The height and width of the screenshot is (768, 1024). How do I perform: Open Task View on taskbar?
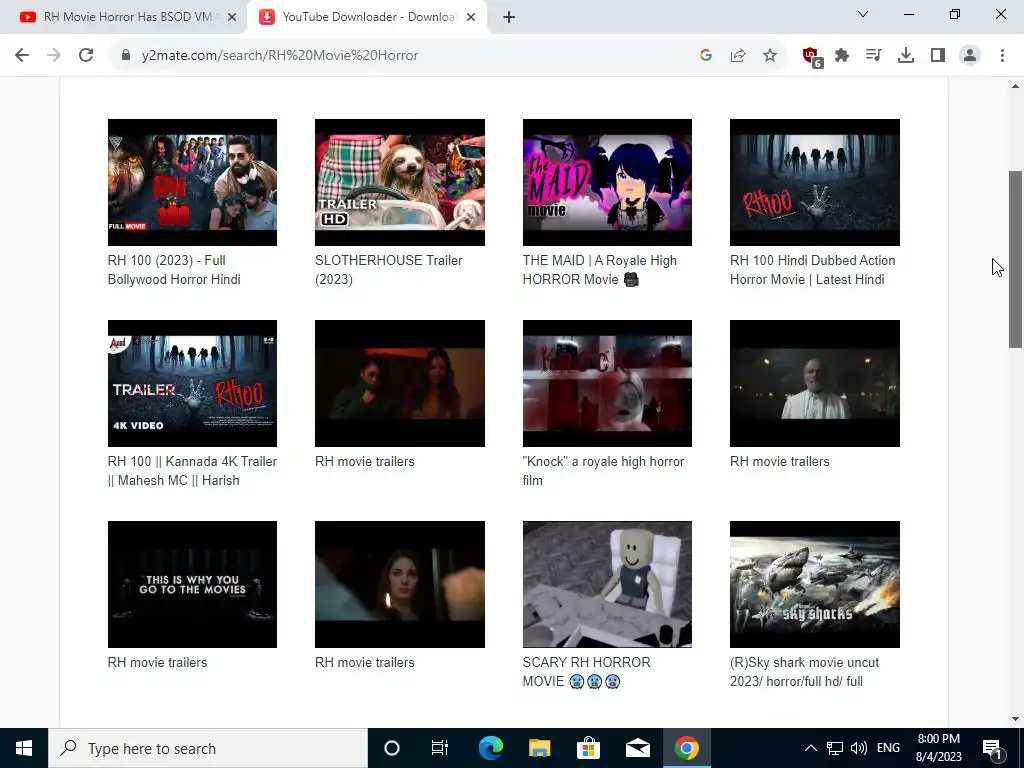click(440, 748)
